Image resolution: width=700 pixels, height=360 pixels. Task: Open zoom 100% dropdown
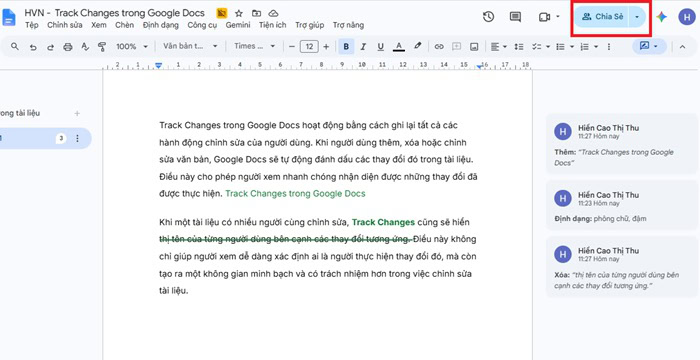pyautogui.click(x=132, y=46)
